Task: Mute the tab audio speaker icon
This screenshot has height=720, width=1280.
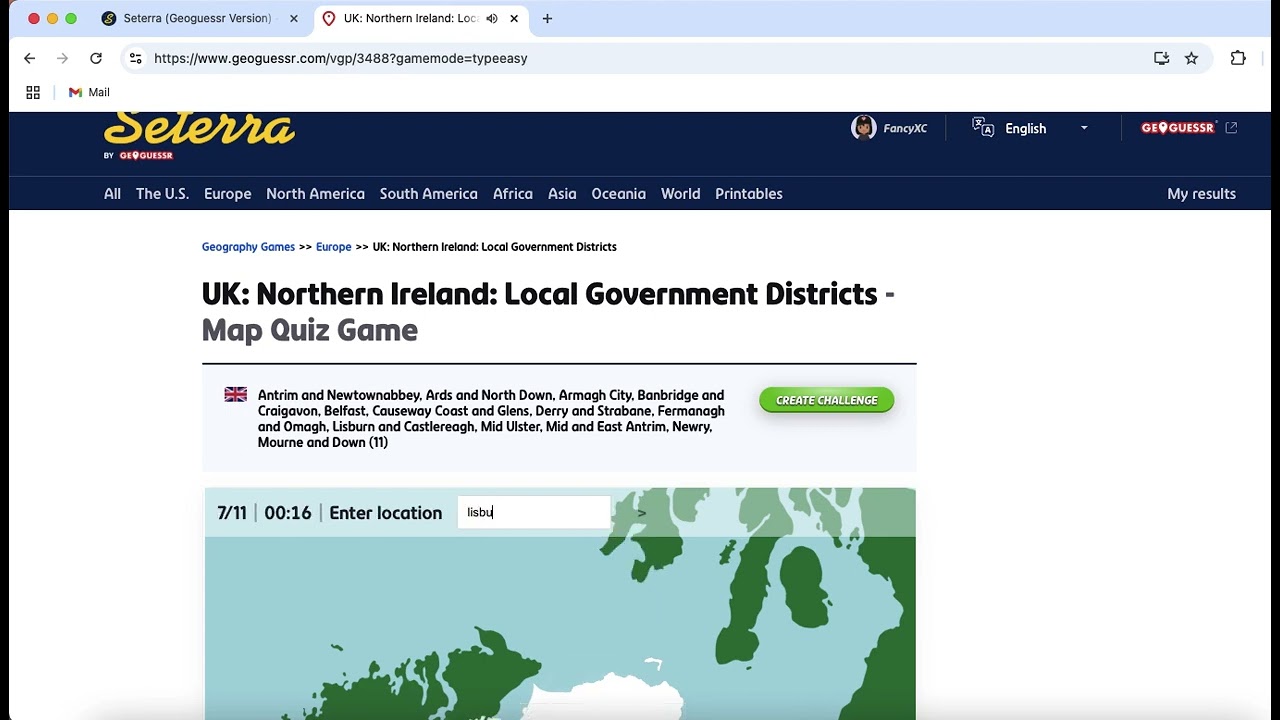Action: coord(492,18)
